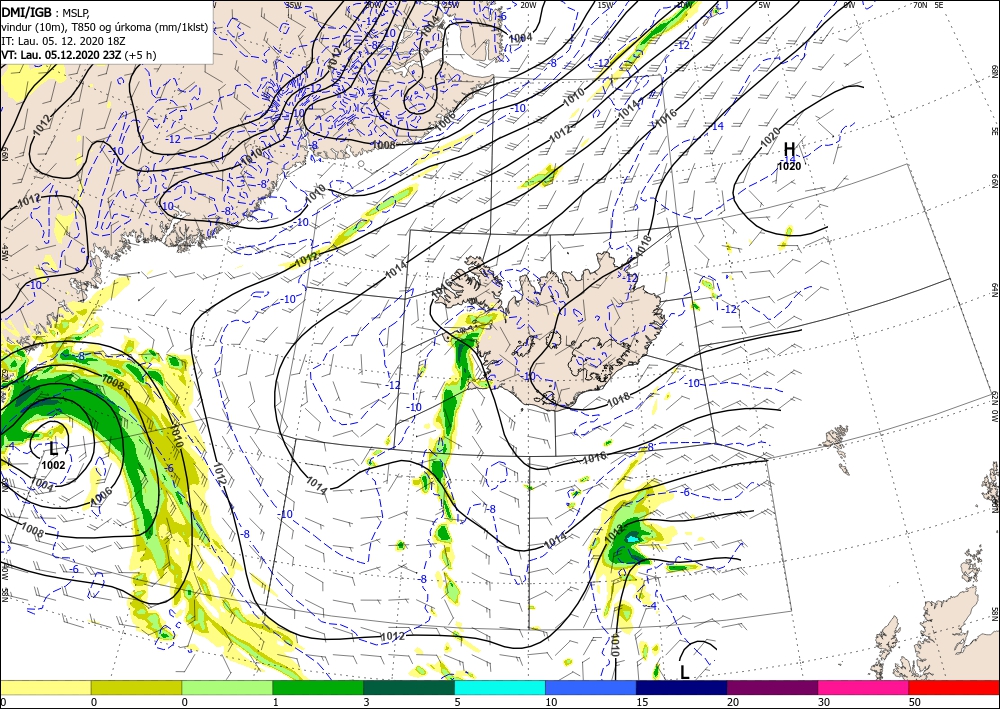Viewport: 1000px width, 709px height.
Task: Click the 15W longitude label at top
Action: [x=606, y=5]
